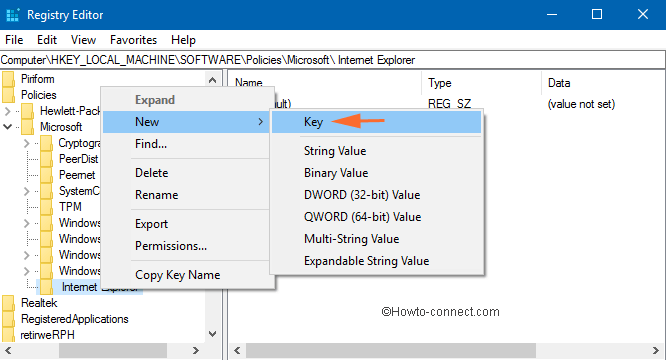
Task: Select the TPM tree item
Action: tap(70, 207)
